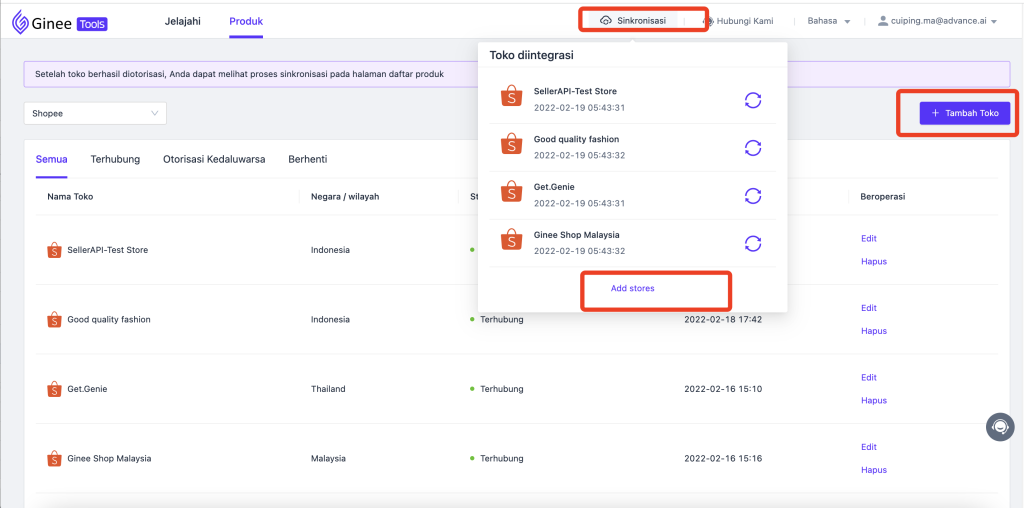Click the date 2022-02-18 17:42
1024x508 pixels.
(x=723, y=320)
